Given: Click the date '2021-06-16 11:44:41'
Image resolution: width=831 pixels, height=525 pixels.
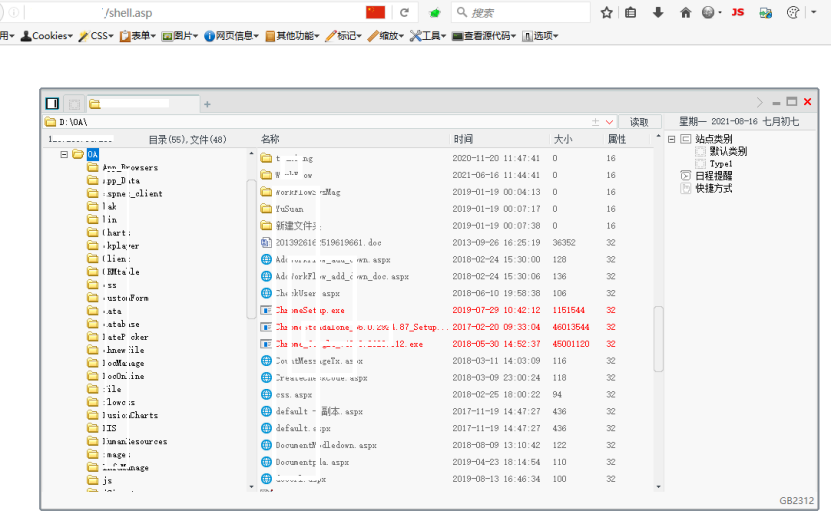Looking at the screenshot, I should [496, 175].
